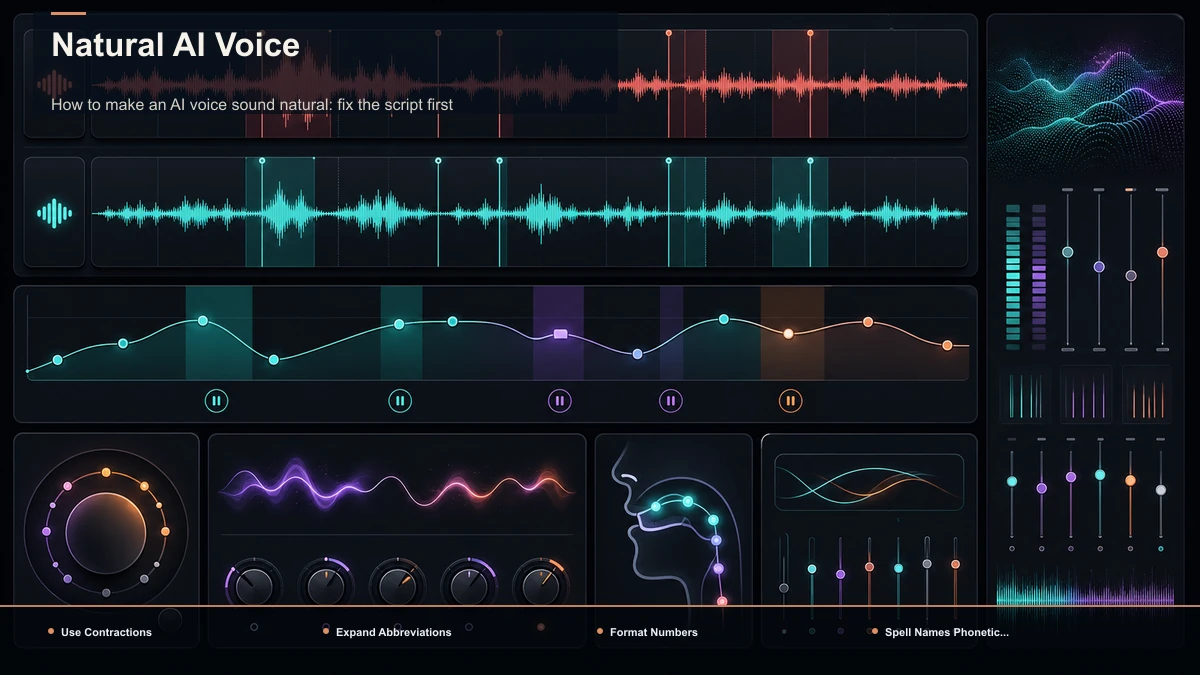This screenshot has width=1200, height=675.
Task: Select the glowing orange point on the curve
Action: (x=788, y=333)
